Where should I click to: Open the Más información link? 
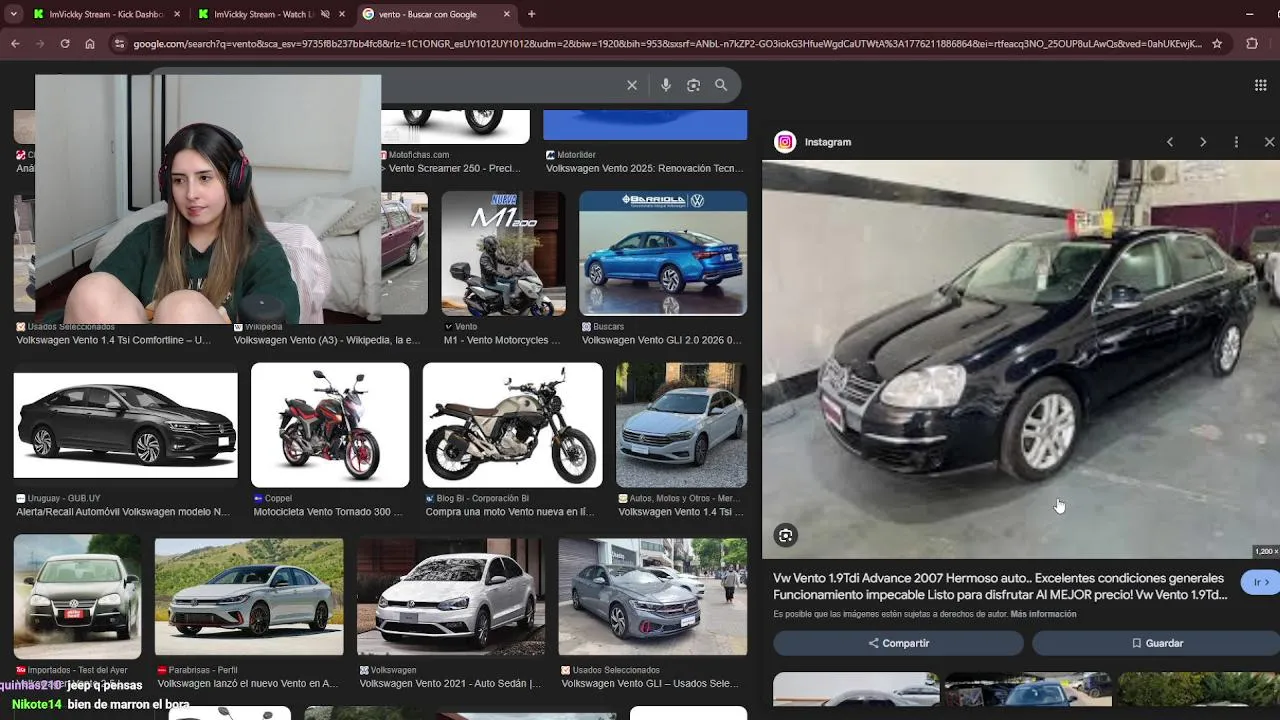pyautogui.click(x=1043, y=614)
